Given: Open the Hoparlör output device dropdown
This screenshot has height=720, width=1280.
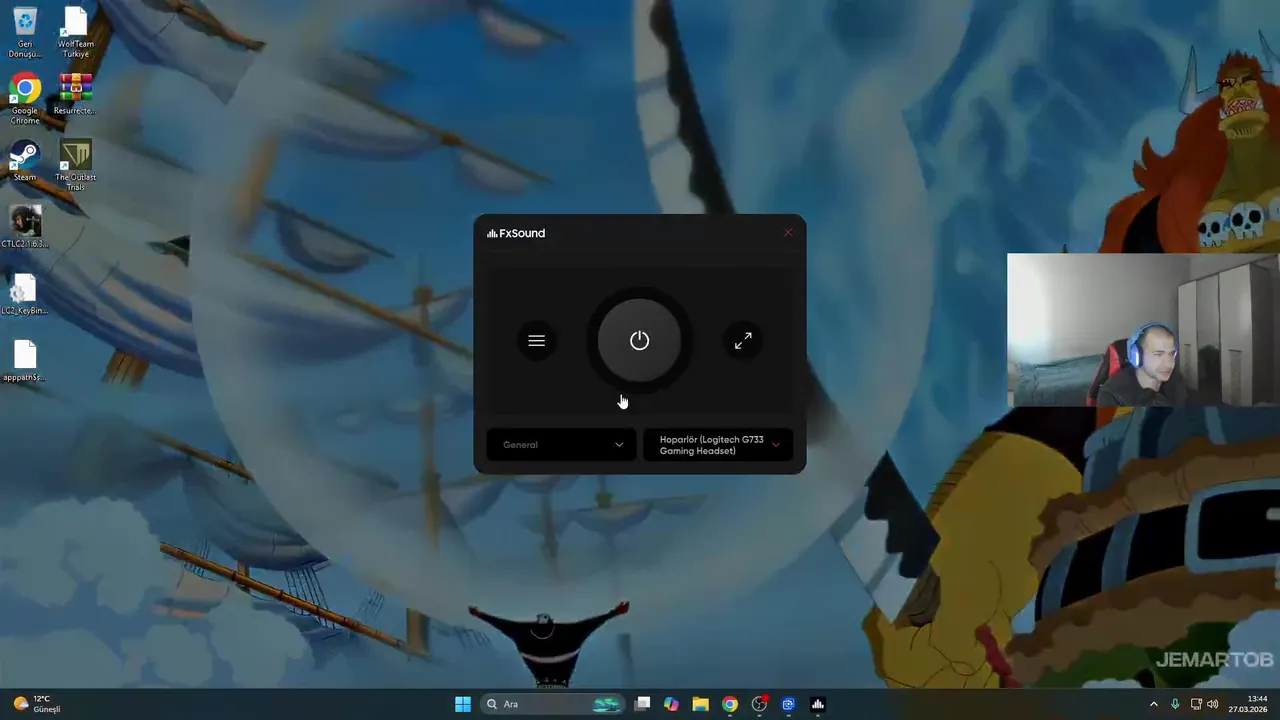Looking at the screenshot, I should 718,445.
